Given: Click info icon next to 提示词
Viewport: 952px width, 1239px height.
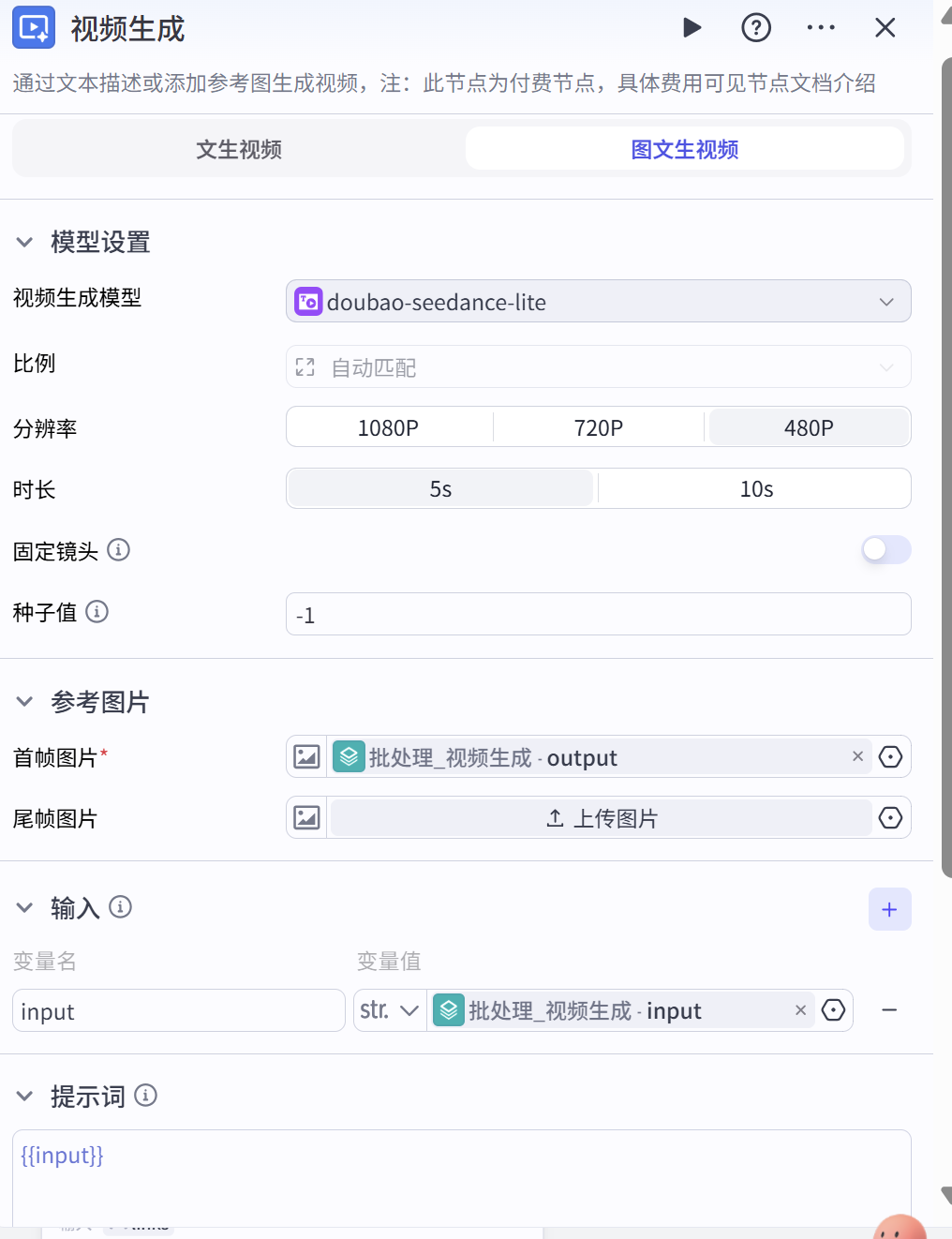Looking at the screenshot, I should 146,1095.
